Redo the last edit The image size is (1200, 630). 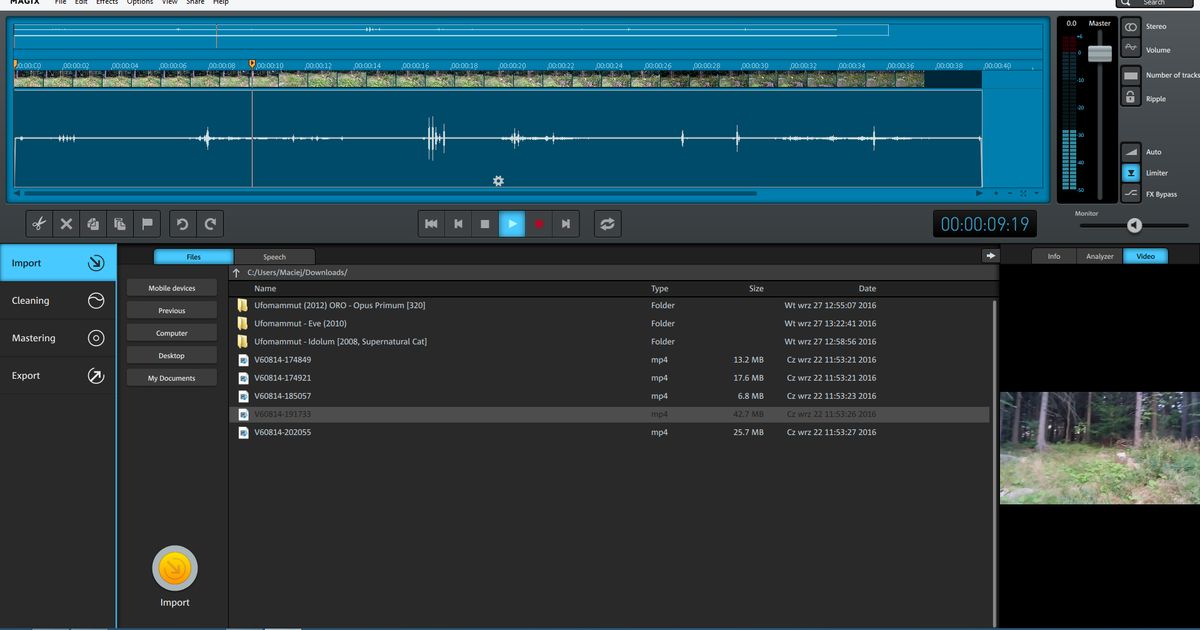(210, 223)
